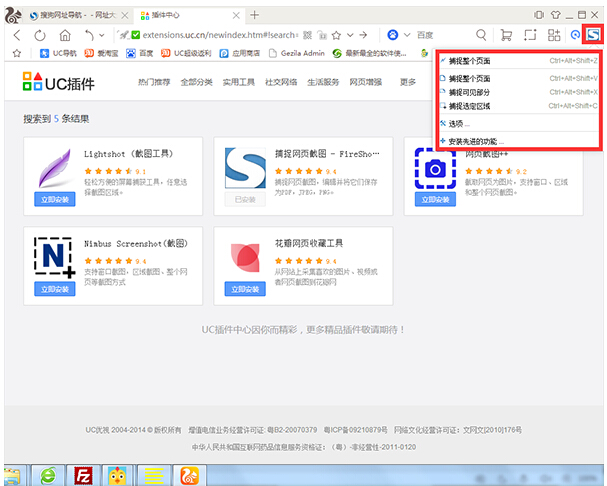Open the 最新最全的软件 bookmark

pyautogui.click(x=370, y=53)
